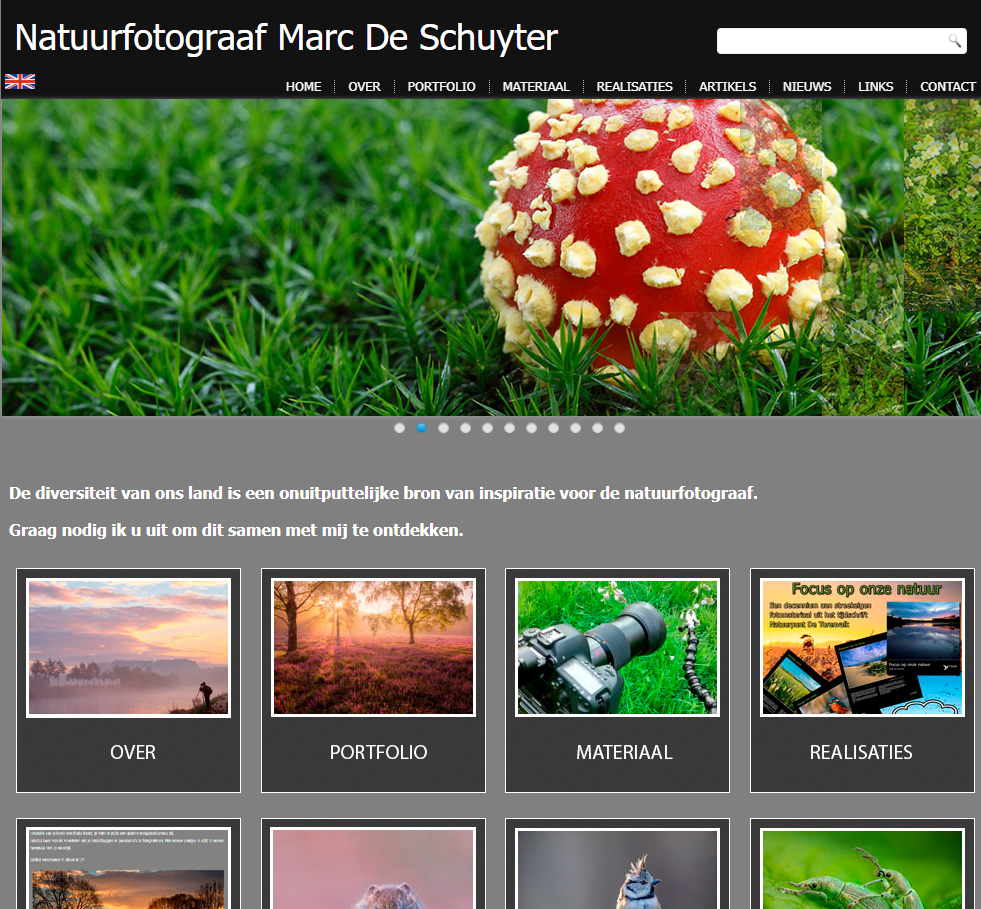Select the fourth slideshow dot
Viewport: 981px width, 909px height.
(x=465, y=428)
